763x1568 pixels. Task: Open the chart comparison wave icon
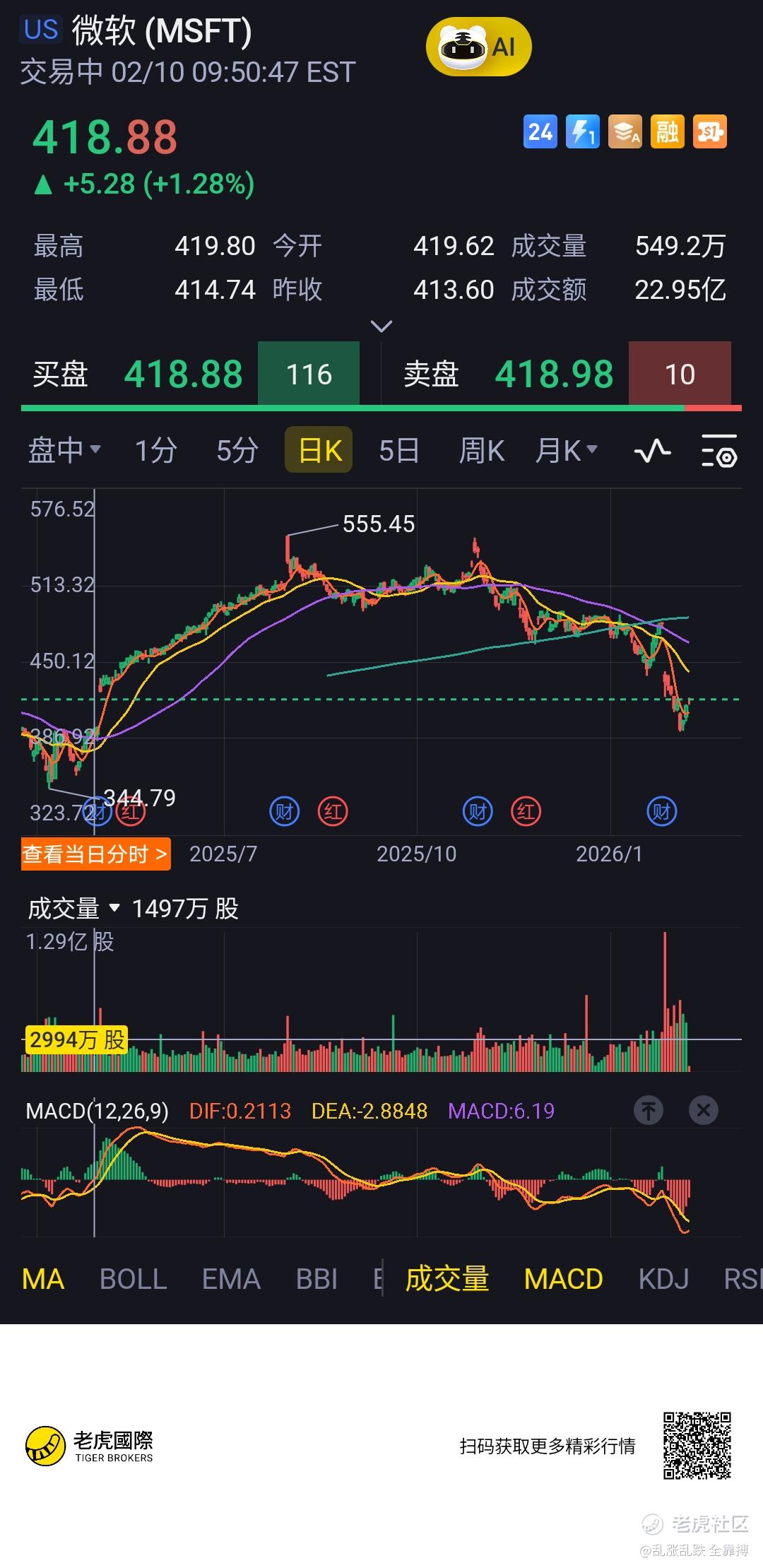(652, 451)
